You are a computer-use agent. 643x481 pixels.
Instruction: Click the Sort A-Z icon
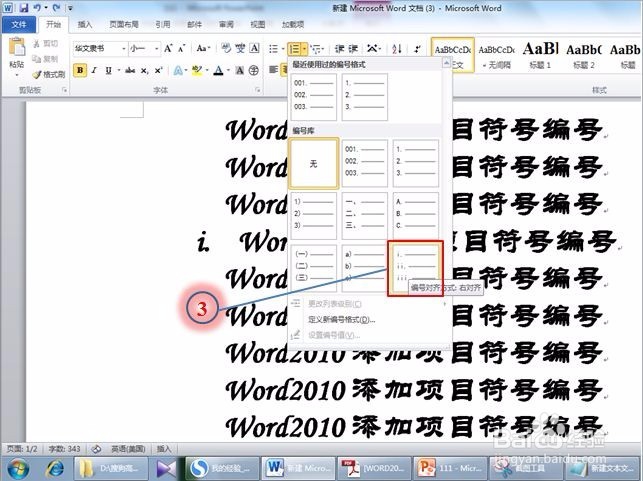pos(397,49)
